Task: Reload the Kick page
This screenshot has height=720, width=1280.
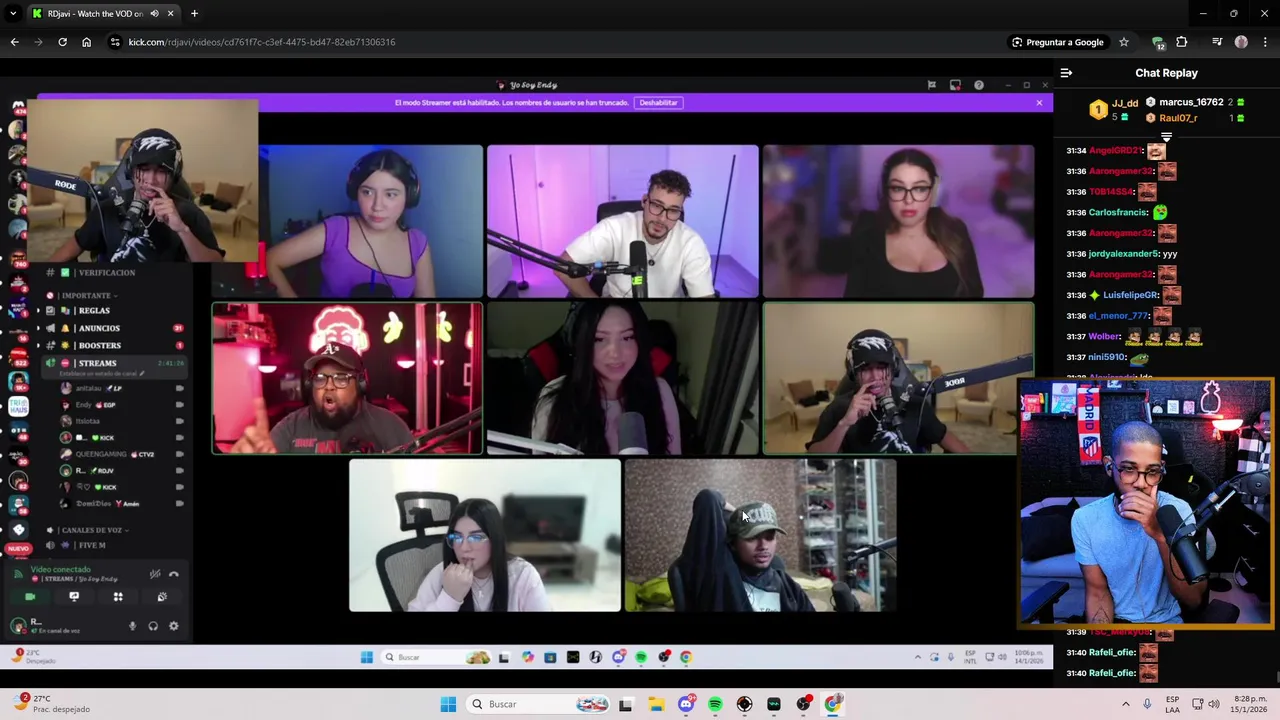Action: (62, 42)
